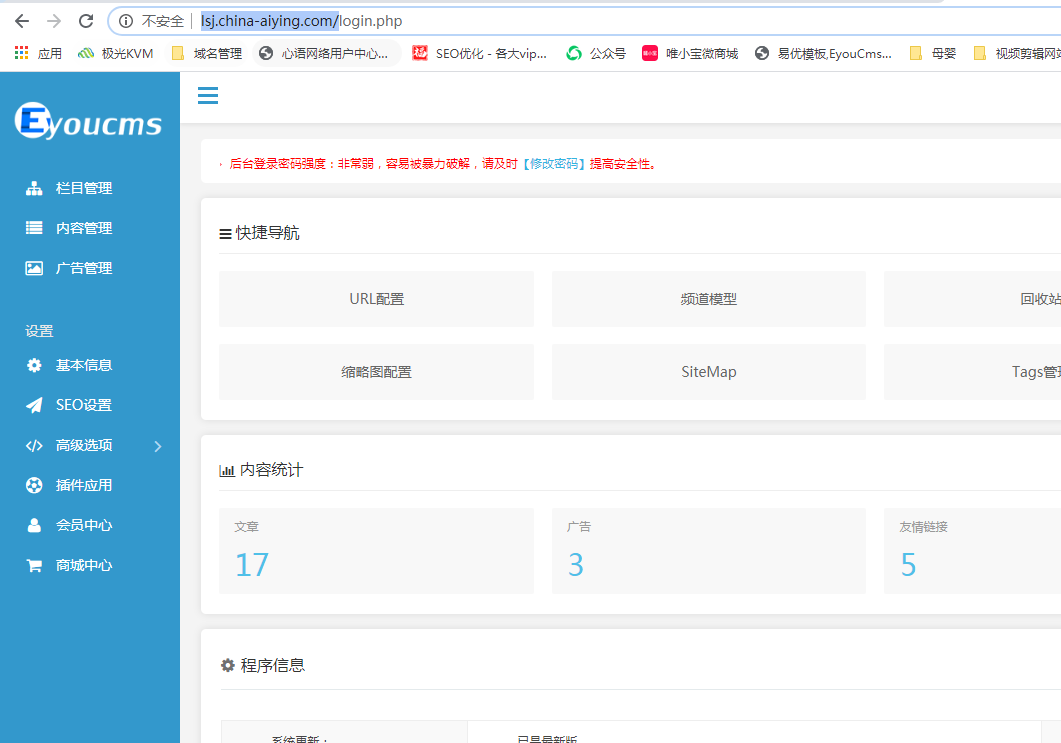The height and width of the screenshot is (743, 1061).
Task: Select 内容管理 from the sidebar
Action: (85, 227)
